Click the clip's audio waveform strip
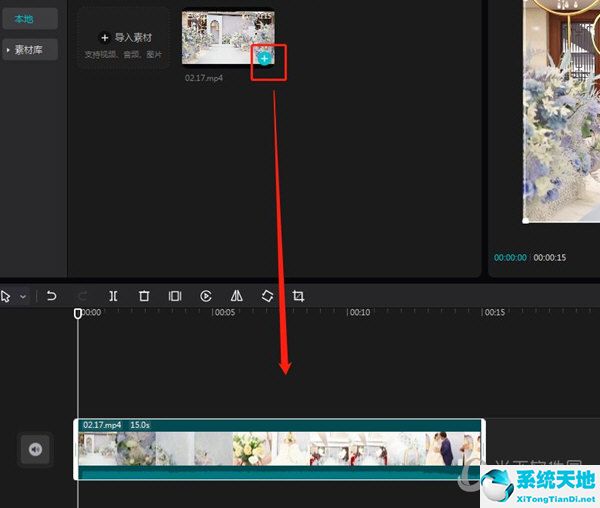The height and width of the screenshot is (508, 600). point(279,473)
